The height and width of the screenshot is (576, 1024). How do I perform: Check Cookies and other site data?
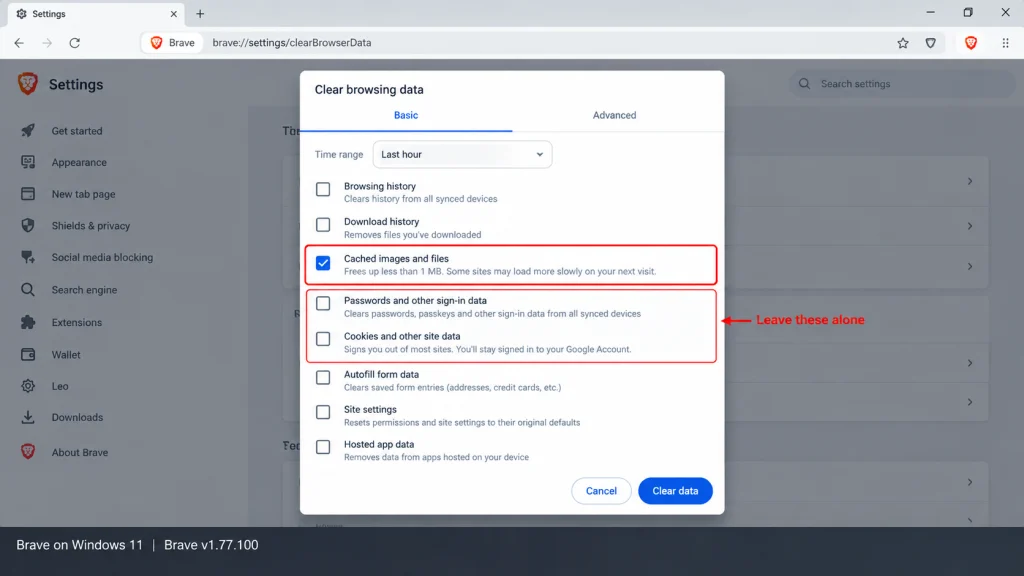323,339
